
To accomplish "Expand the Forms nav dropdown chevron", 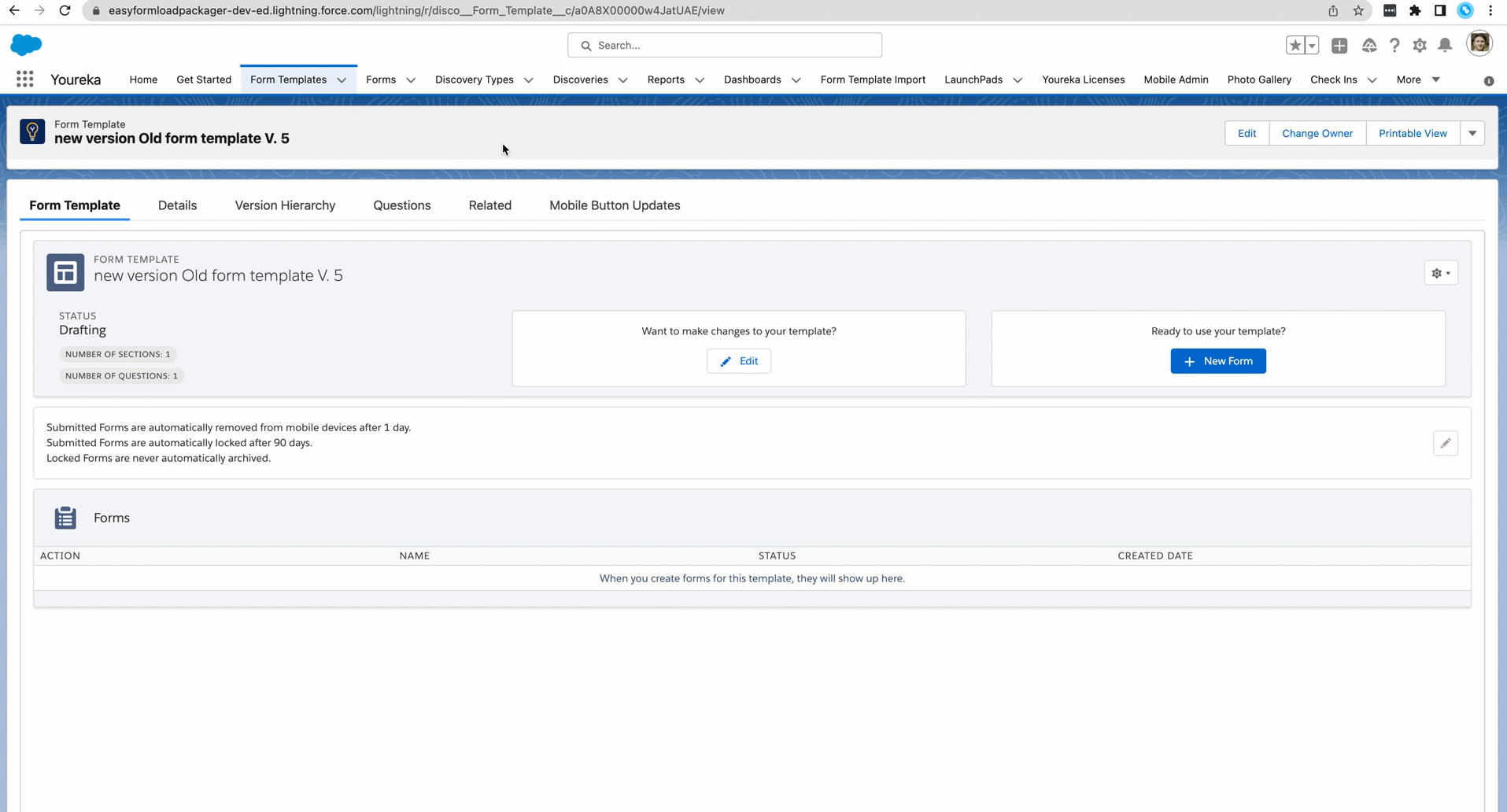I will pyautogui.click(x=411, y=80).
